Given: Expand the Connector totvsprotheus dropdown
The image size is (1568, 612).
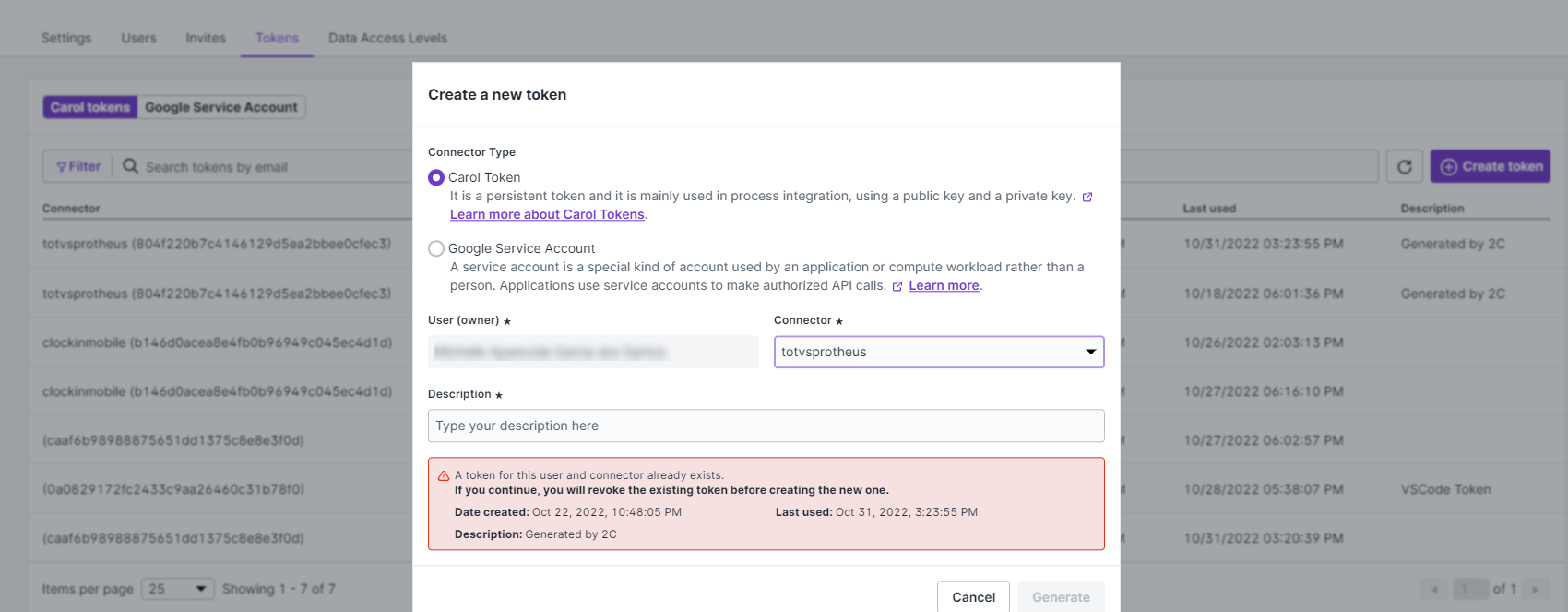Looking at the screenshot, I should click(x=939, y=352).
